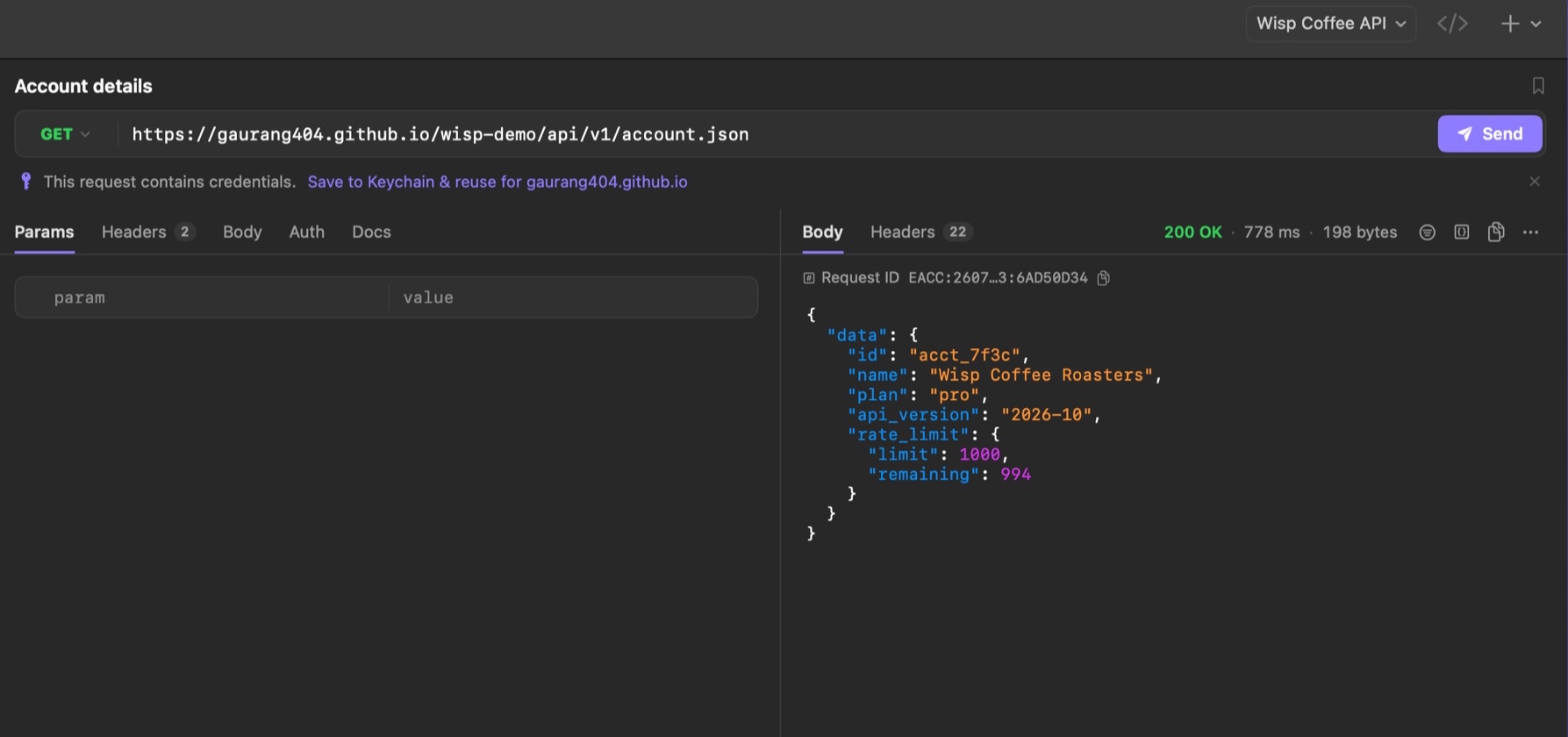This screenshot has width=1568, height=737.
Task: Copy the Request ID value
Action: click(1104, 278)
